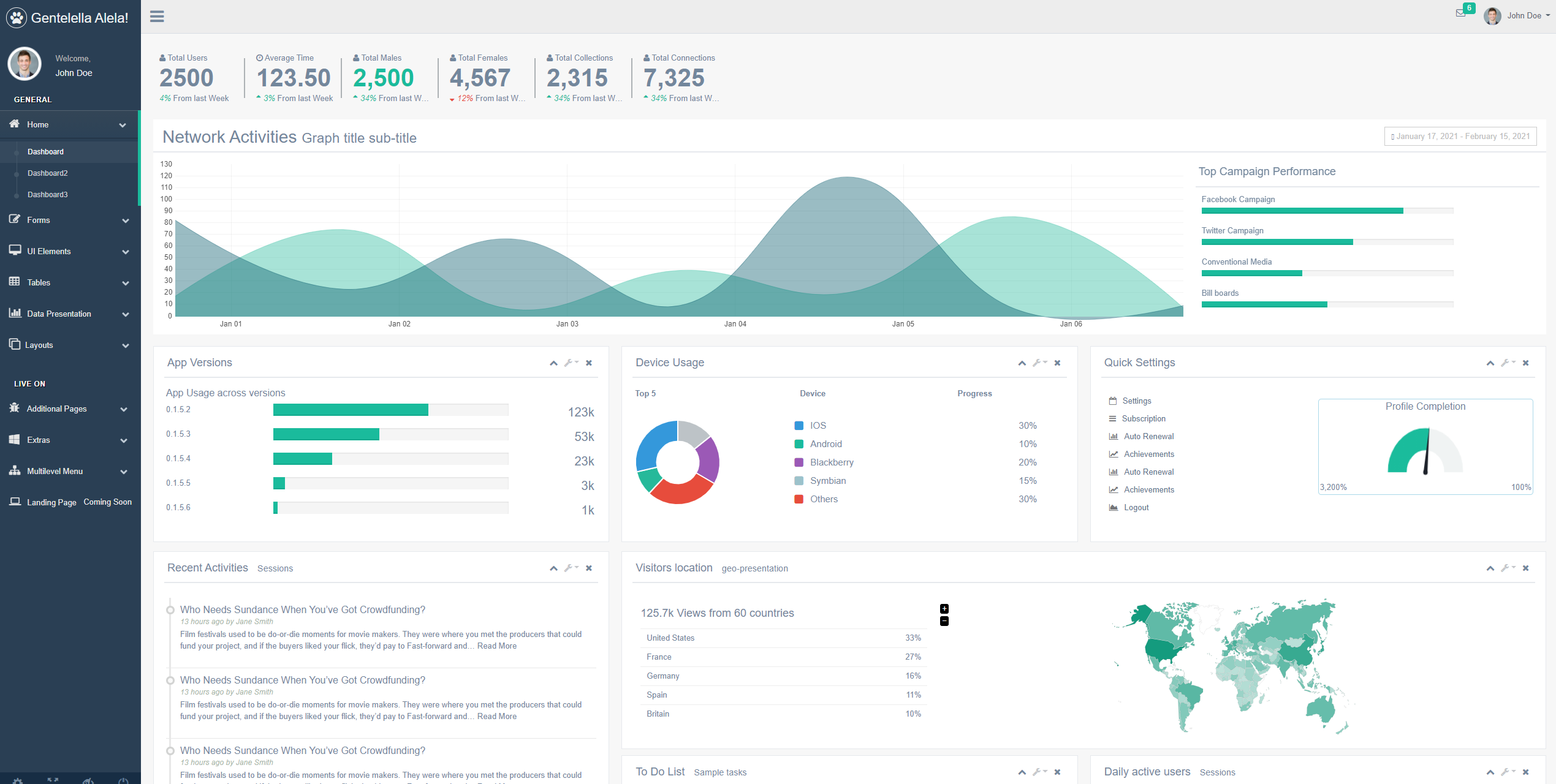Image resolution: width=1556 pixels, height=784 pixels.
Task: Open the John Doe user dropdown
Action: [x=1524, y=15]
